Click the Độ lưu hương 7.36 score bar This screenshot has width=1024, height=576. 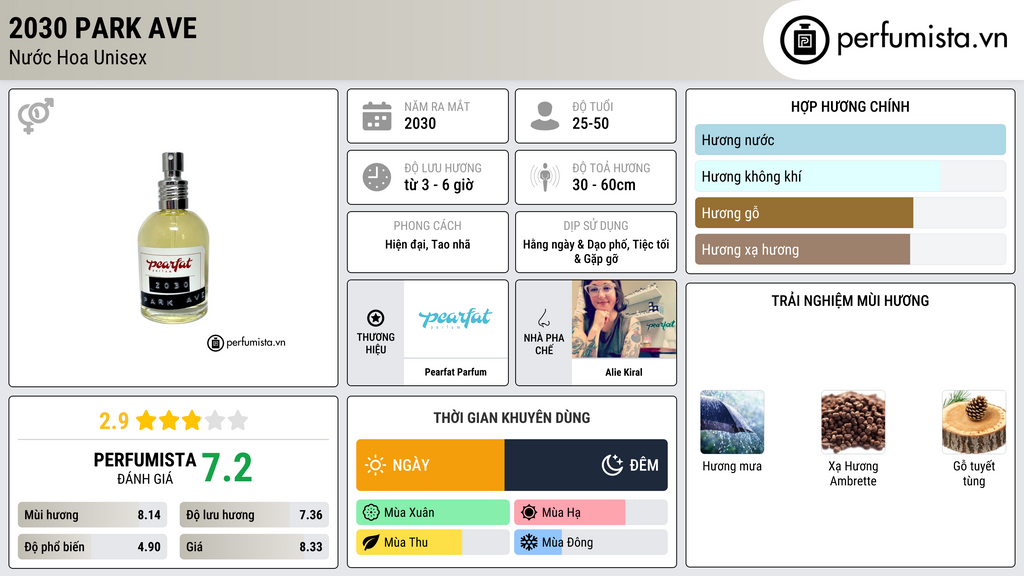(x=254, y=515)
